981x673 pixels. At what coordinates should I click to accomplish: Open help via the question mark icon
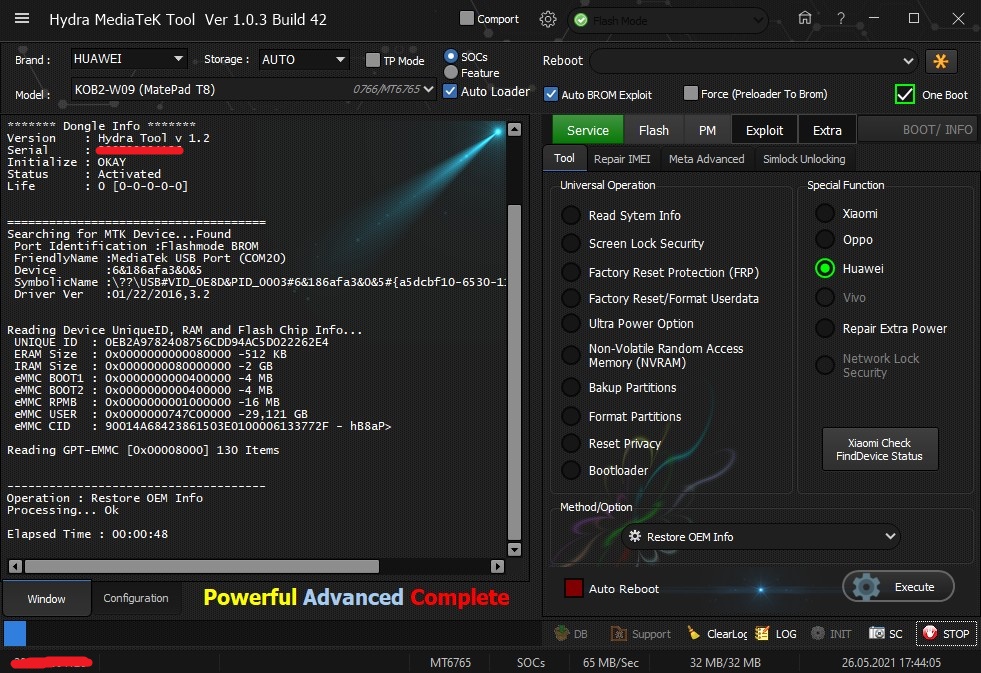click(x=841, y=18)
